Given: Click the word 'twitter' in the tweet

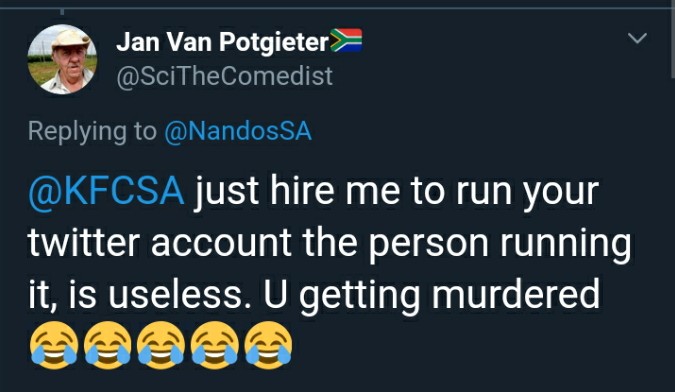Looking at the screenshot, I should tap(84, 243).
